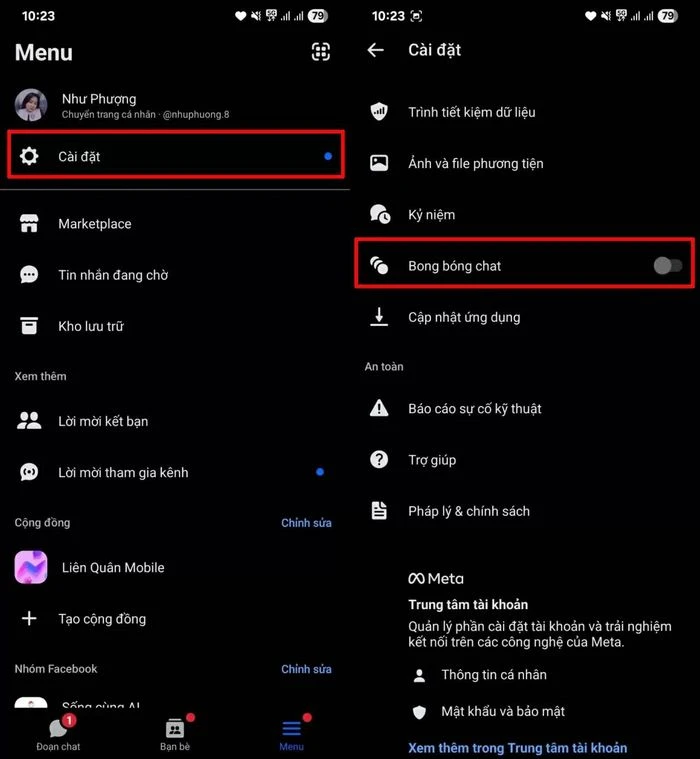Select the Menu bottom tab
The image size is (700, 759).
coord(291,733)
